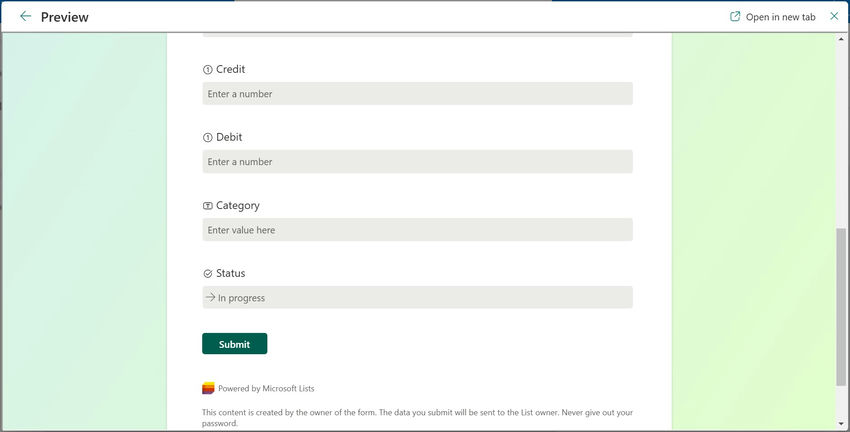
Task: Click the number icon beside Credit
Action: [208, 70]
